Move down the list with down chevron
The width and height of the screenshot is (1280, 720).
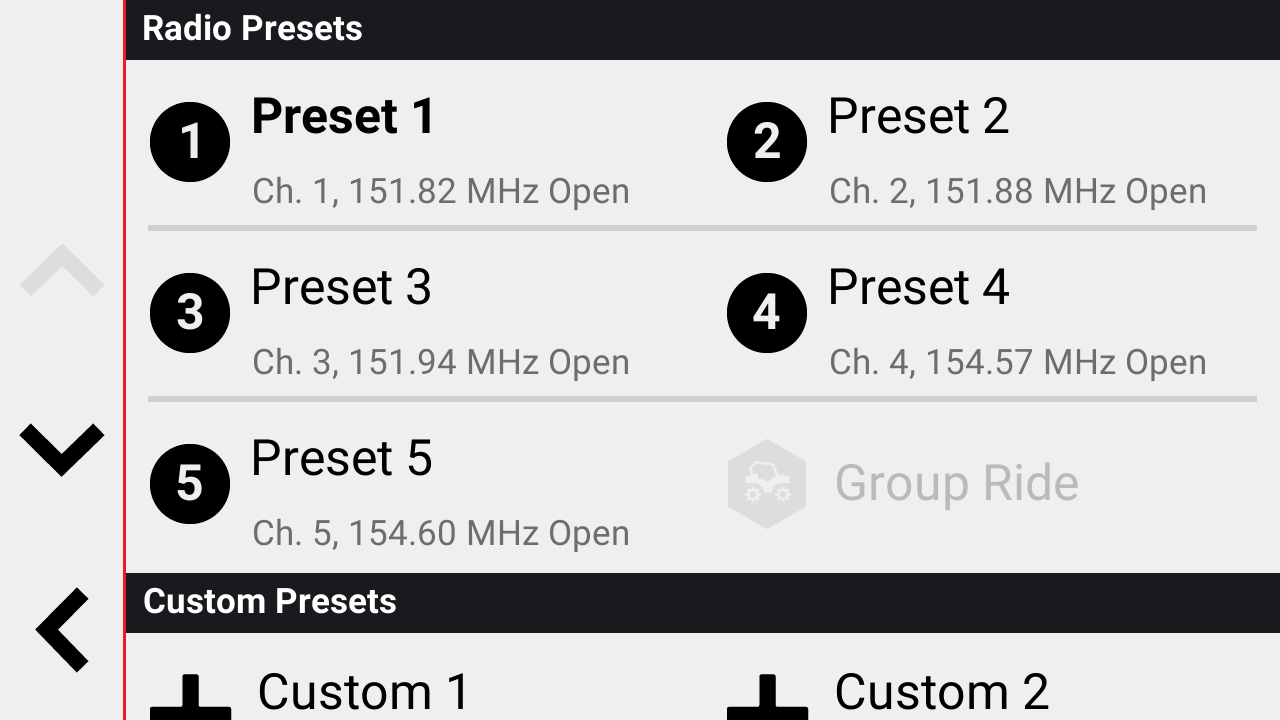click(62, 450)
